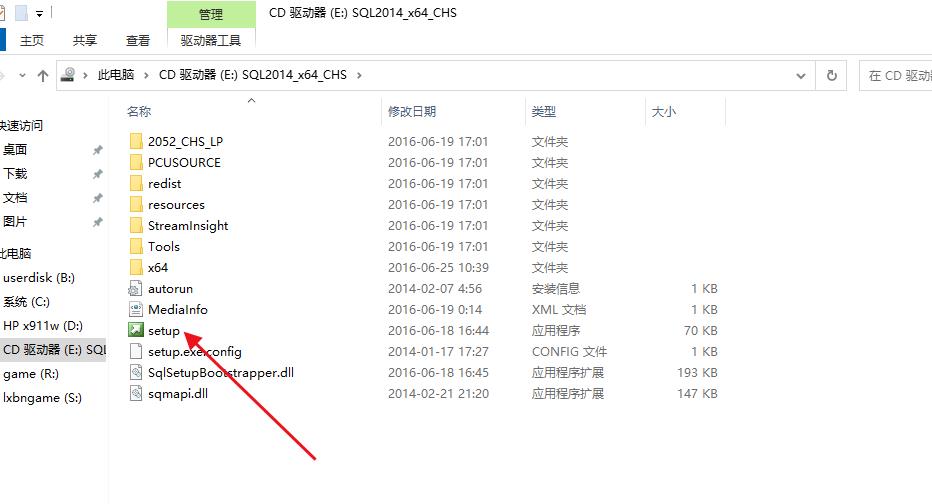Expand chevron after SQL2014_x64_CHS in path
Image resolution: width=932 pixels, height=504 pixels.
click(x=359, y=75)
